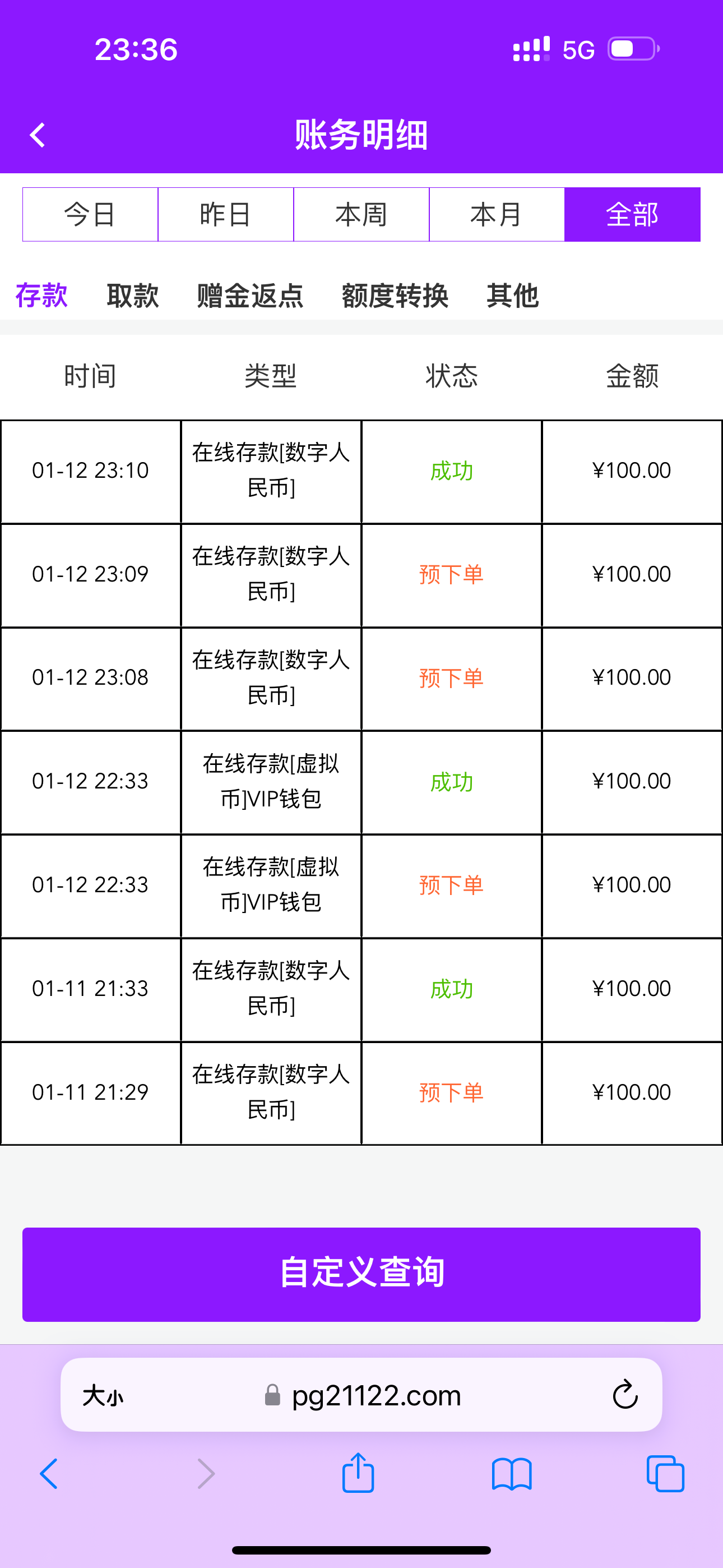The height and width of the screenshot is (1568, 723).
Task: Filter records by 本月
Action: tap(497, 215)
